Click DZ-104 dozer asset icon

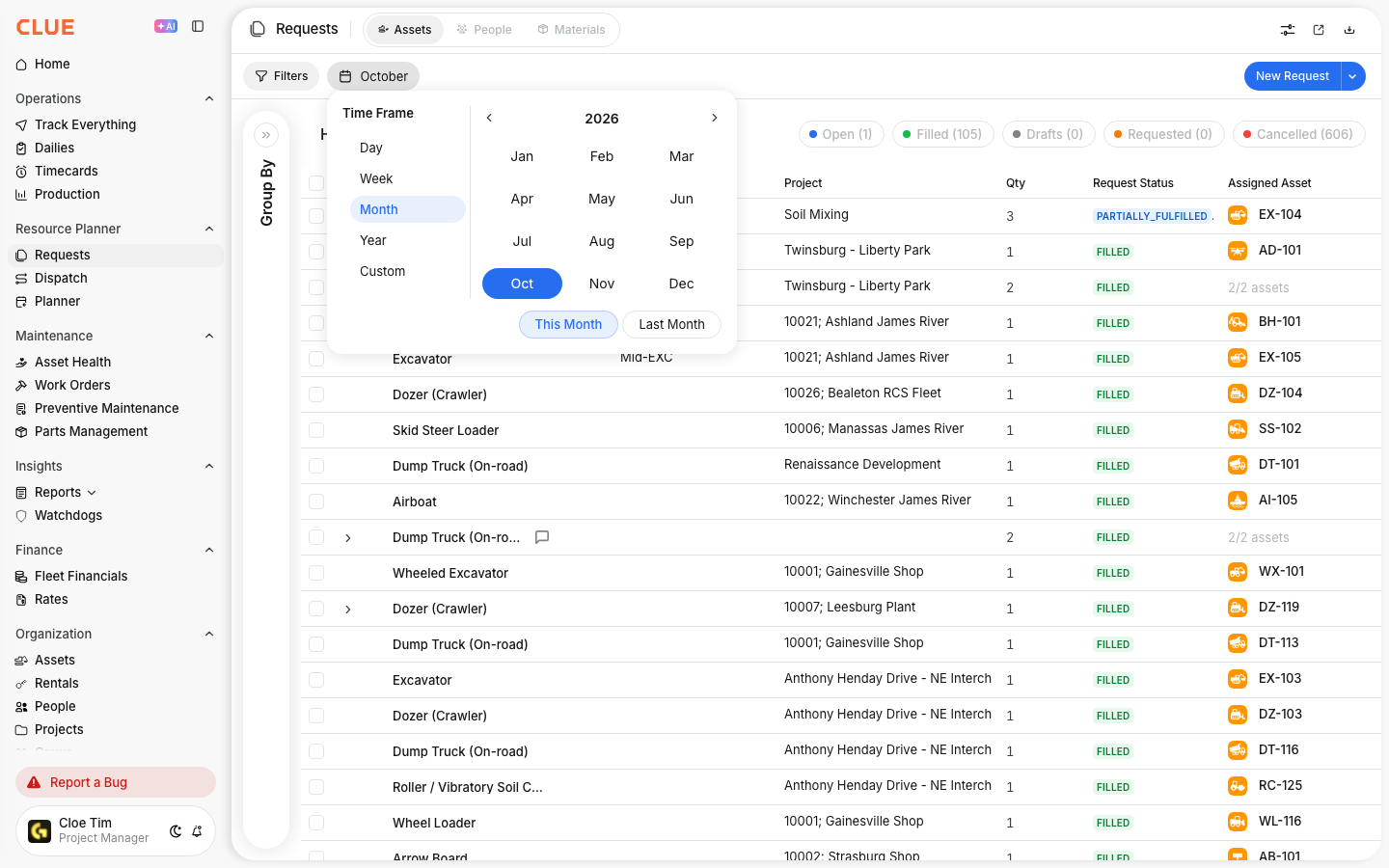coord(1238,393)
